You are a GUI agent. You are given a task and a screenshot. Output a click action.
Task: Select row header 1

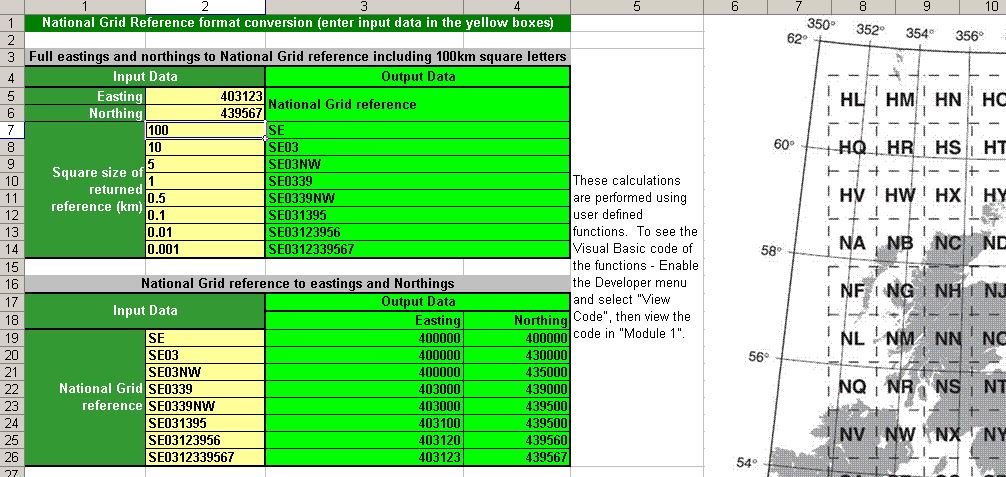[x=12, y=22]
